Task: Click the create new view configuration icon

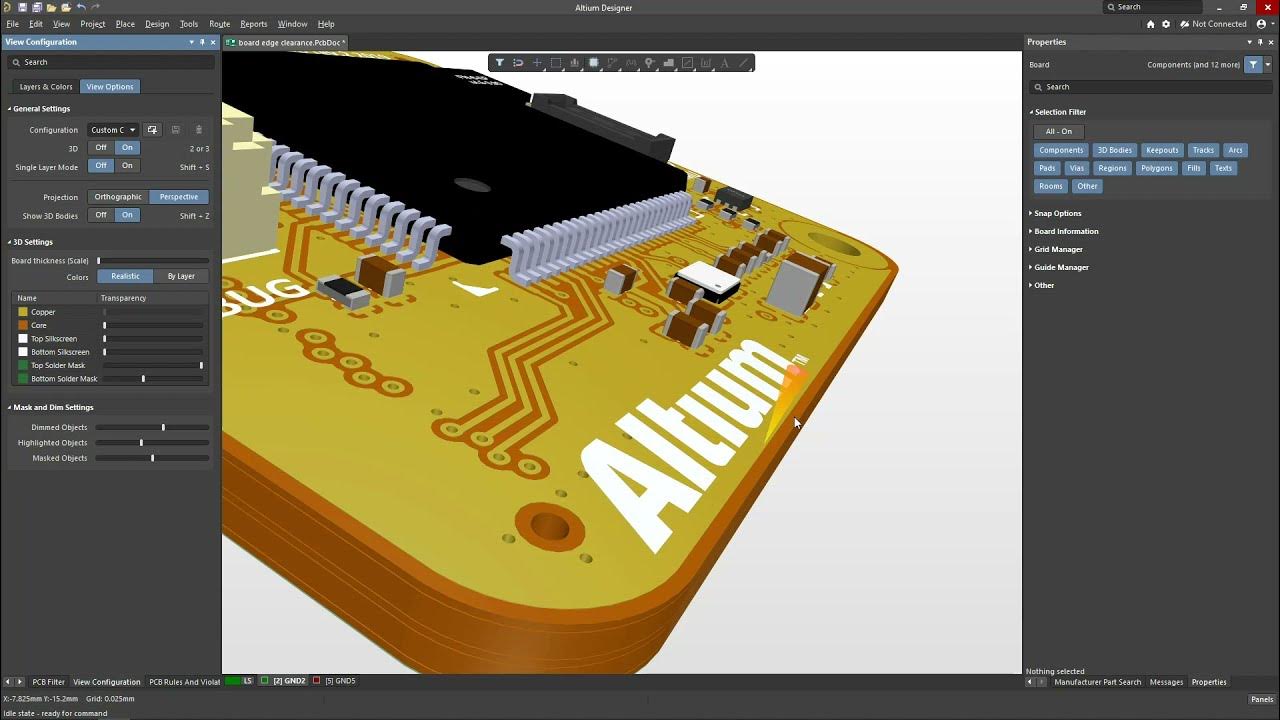Action: 152,130
